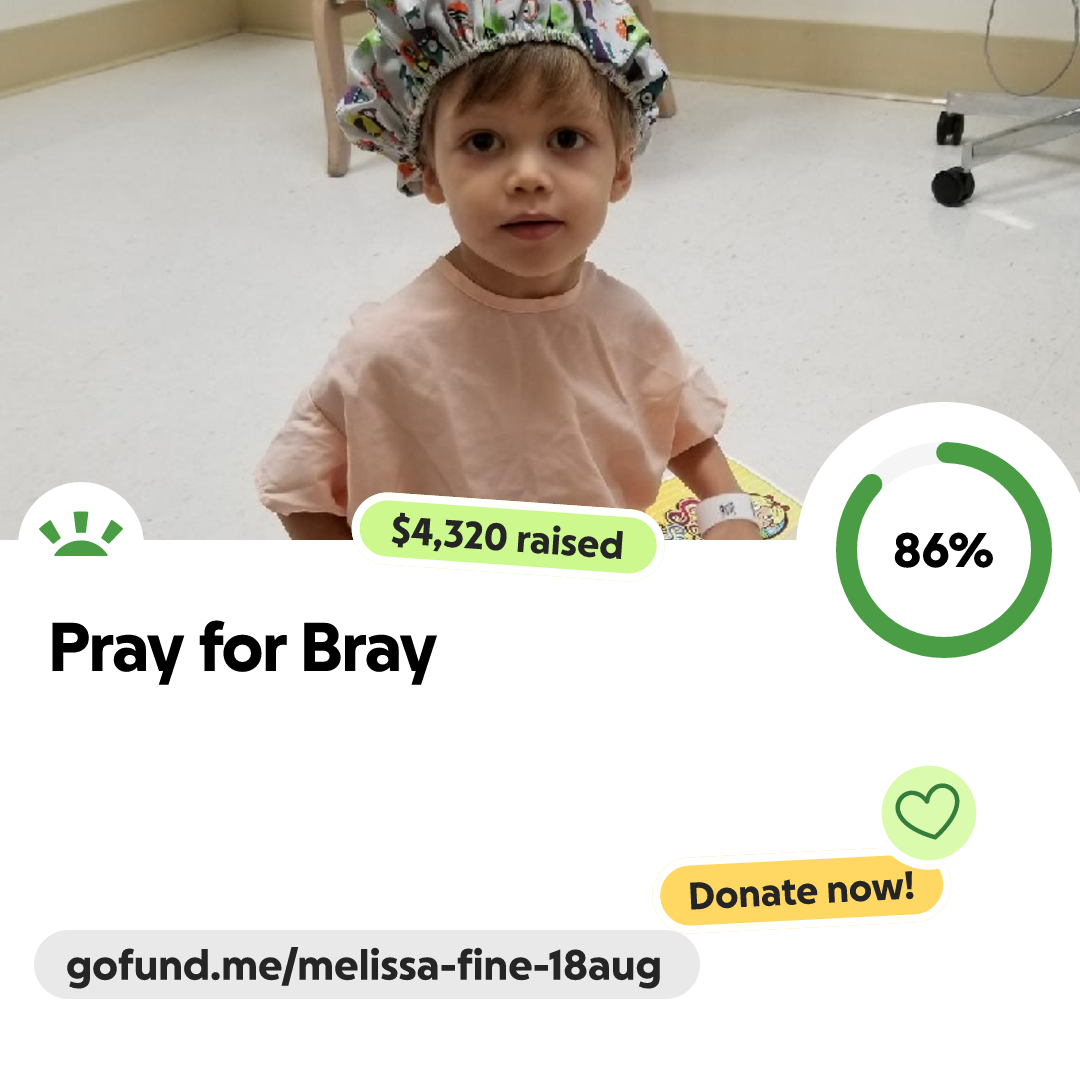The image size is (1080, 1080).
Task: Click the white hospital wristband
Action: (x=725, y=515)
